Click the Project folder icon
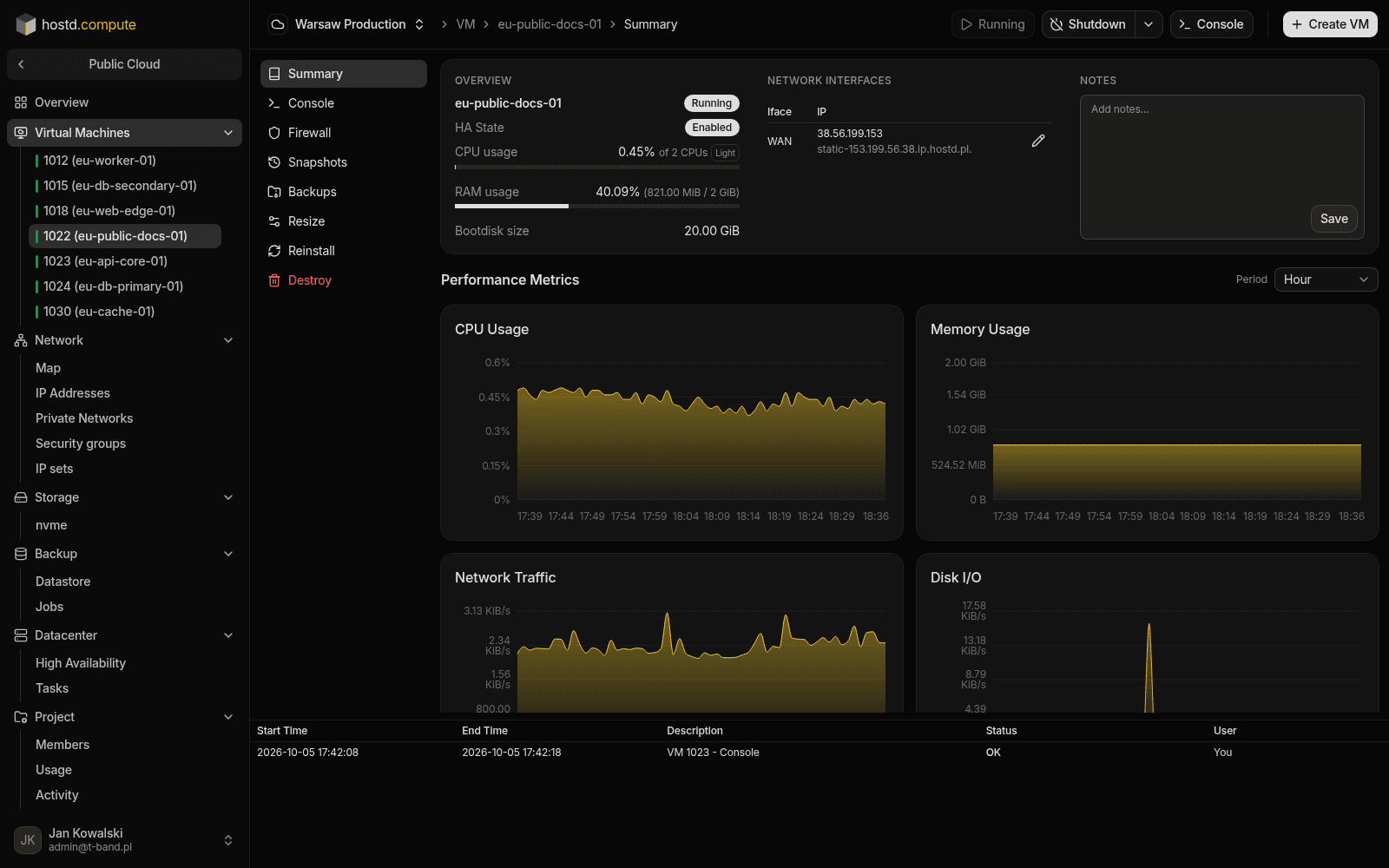 point(21,717)
